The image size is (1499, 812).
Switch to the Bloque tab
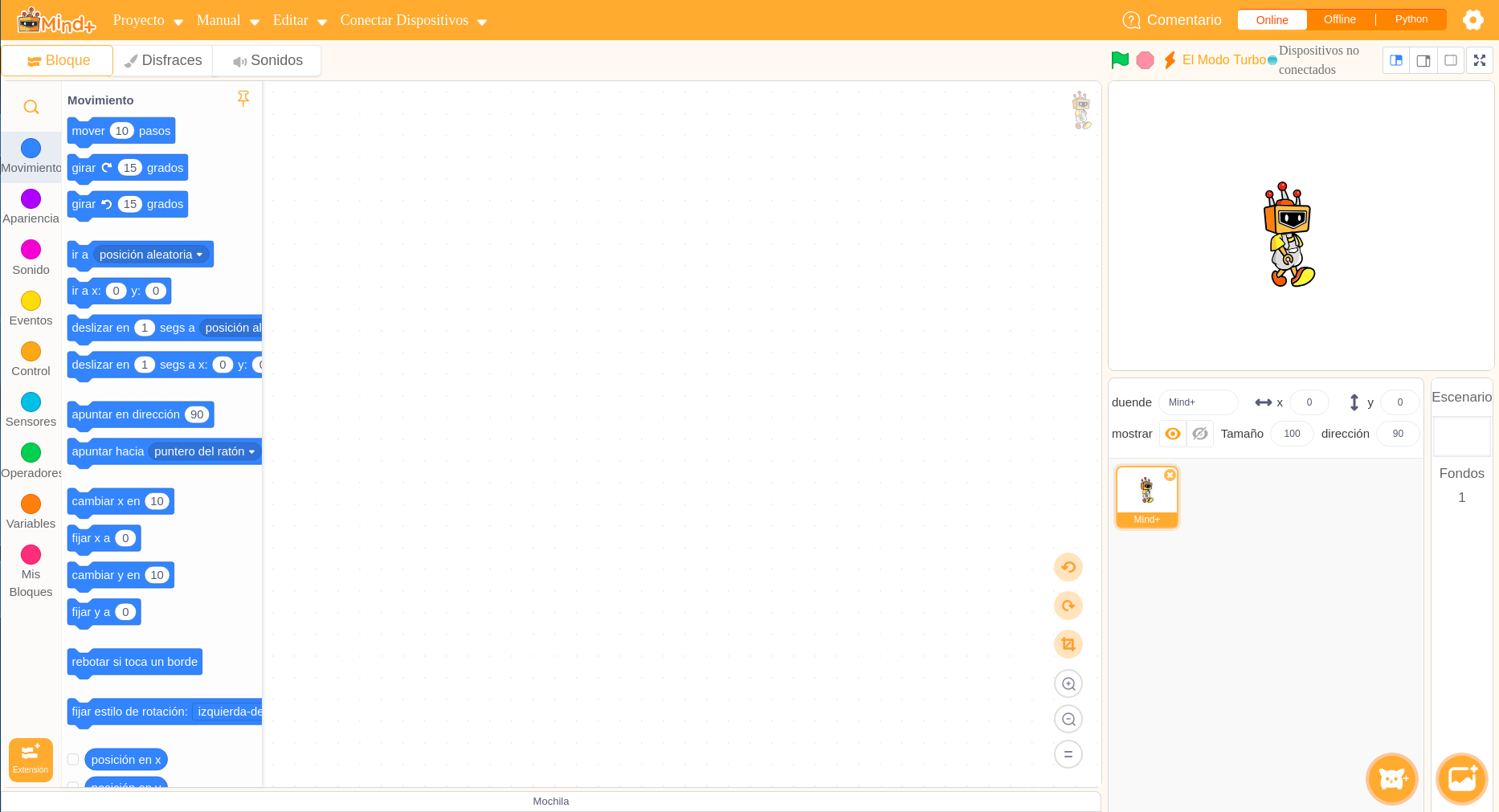58,61
